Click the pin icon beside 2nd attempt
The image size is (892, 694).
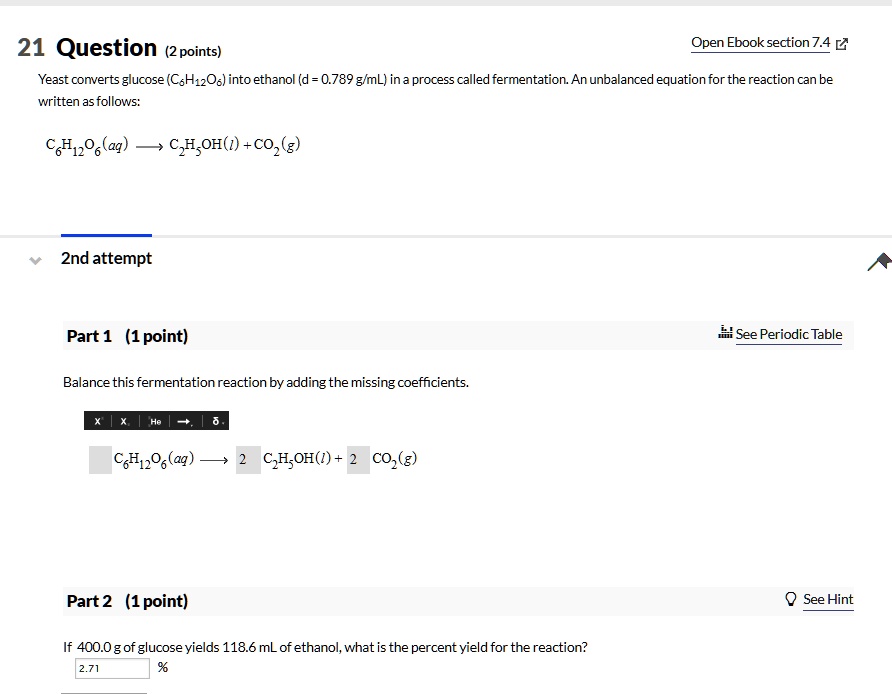(x=879, y=262)
